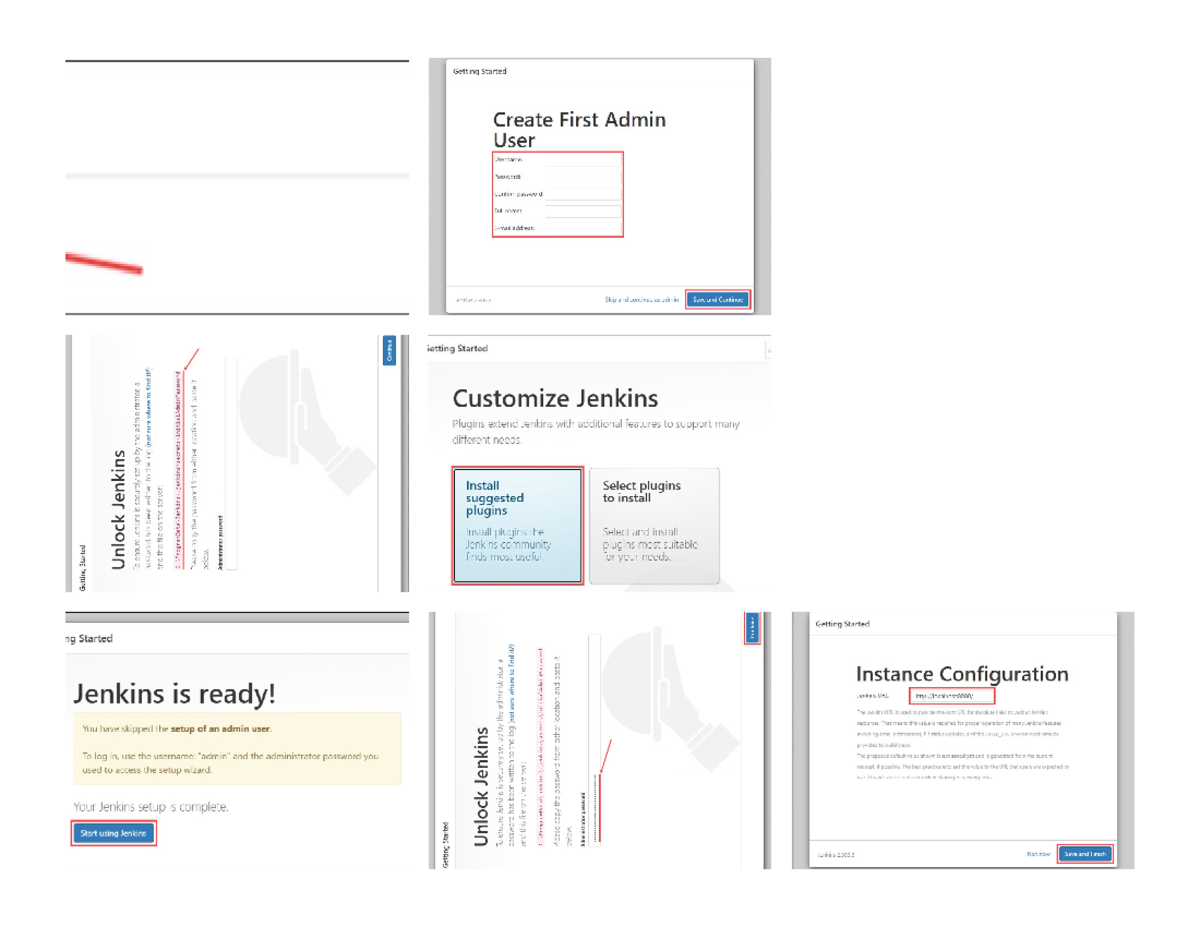Click the 'Your Jenkins setup is complete.' text
This screenshot has width=1200, height=927.
151,806
